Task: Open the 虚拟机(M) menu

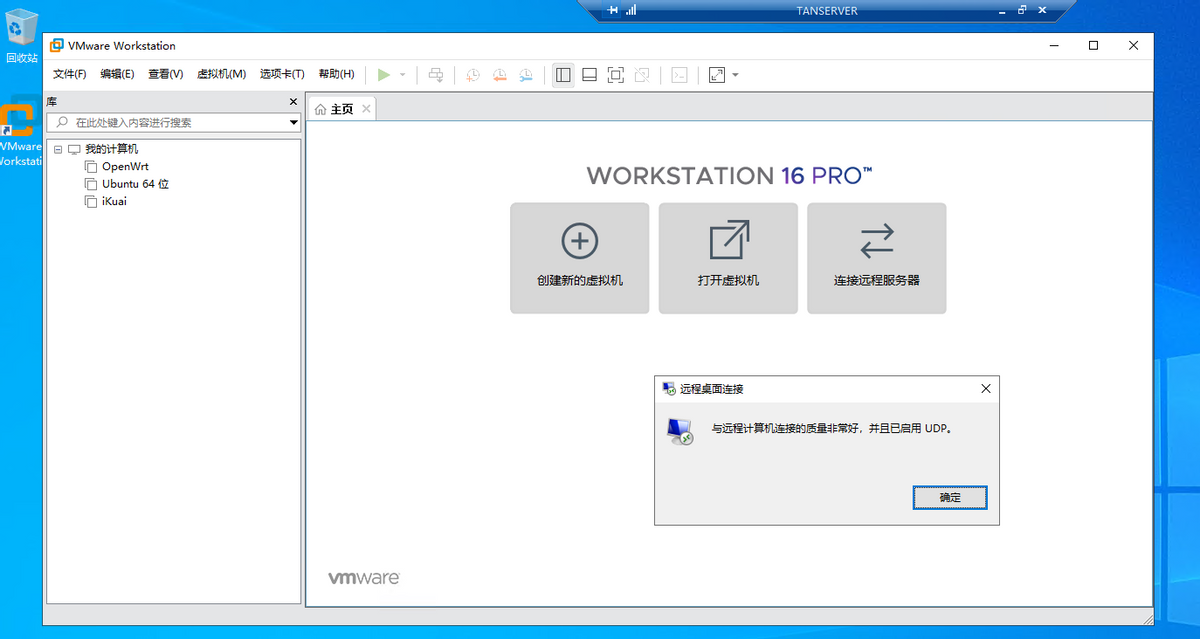Action: pos(221,74)
